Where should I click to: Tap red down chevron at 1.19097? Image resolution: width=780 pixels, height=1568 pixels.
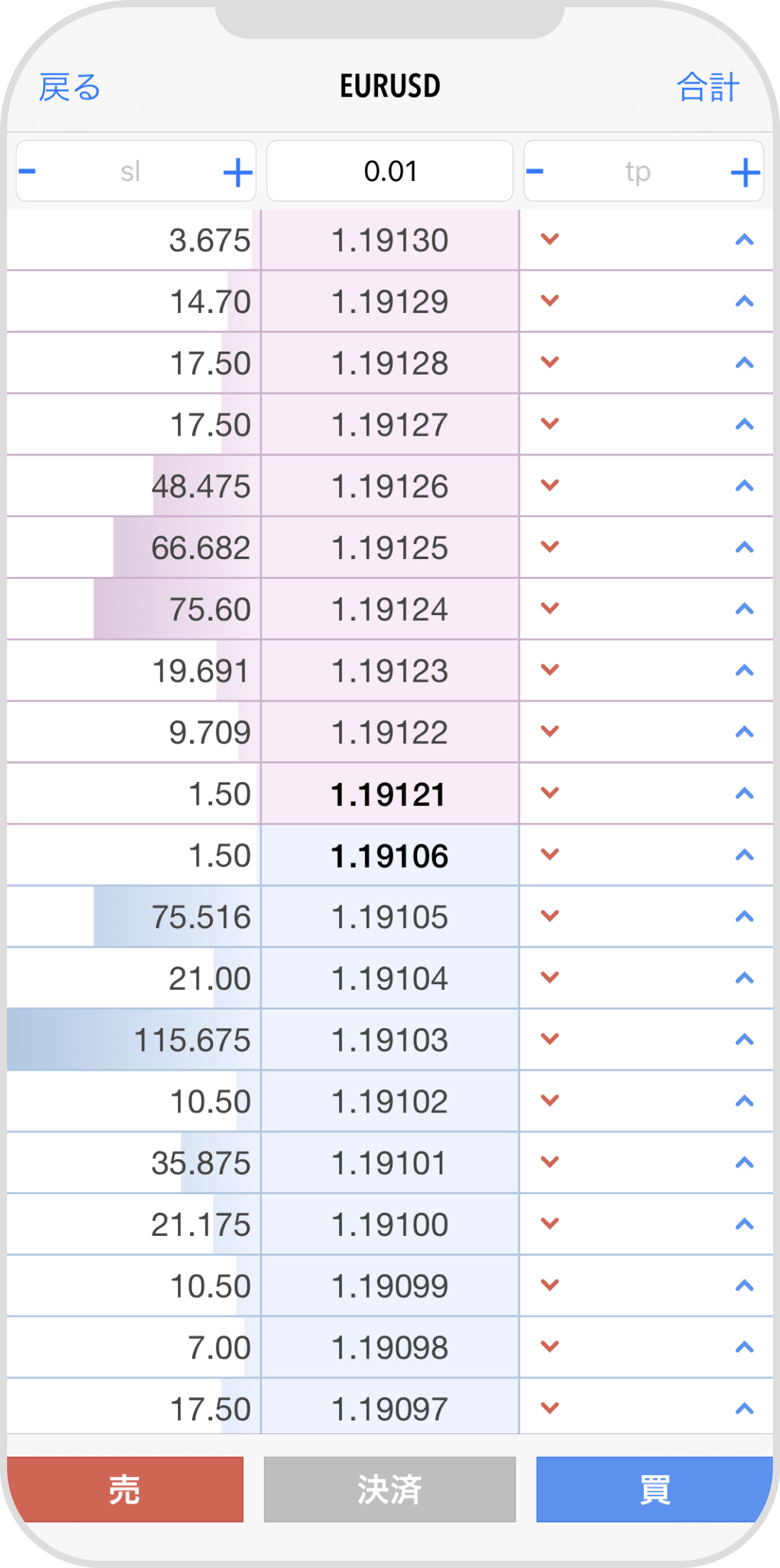point(550,1408)
